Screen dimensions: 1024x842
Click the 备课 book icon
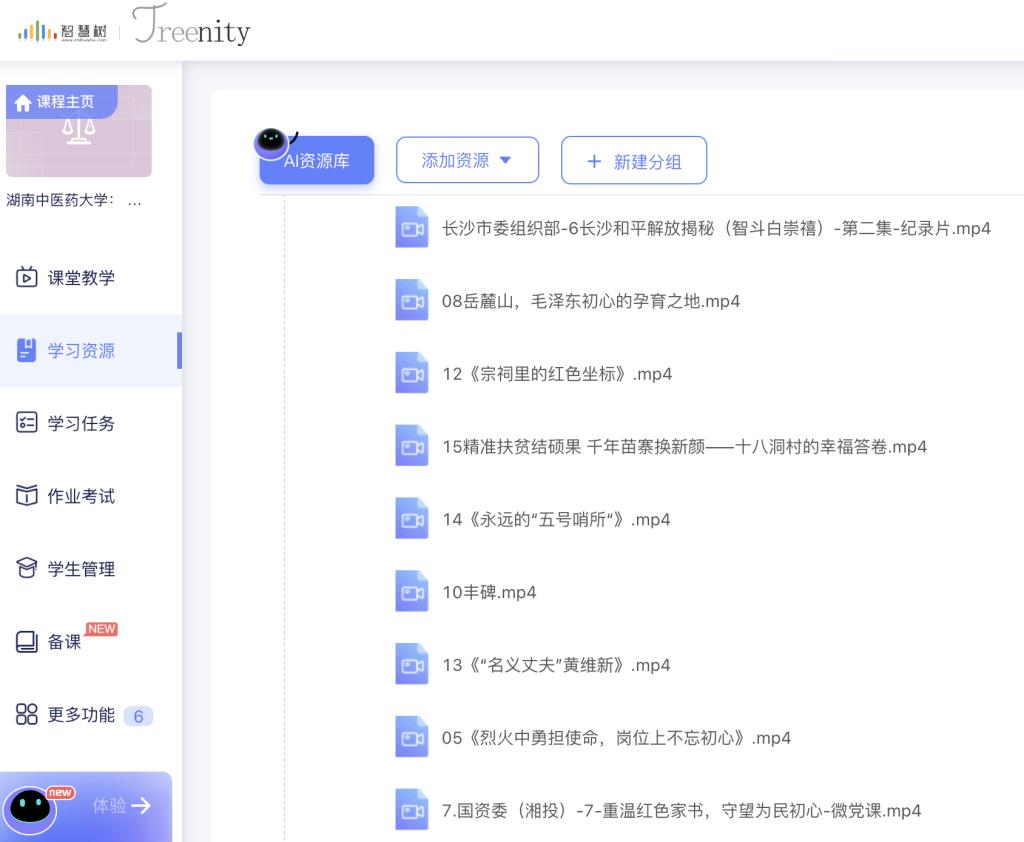point(27,642)
